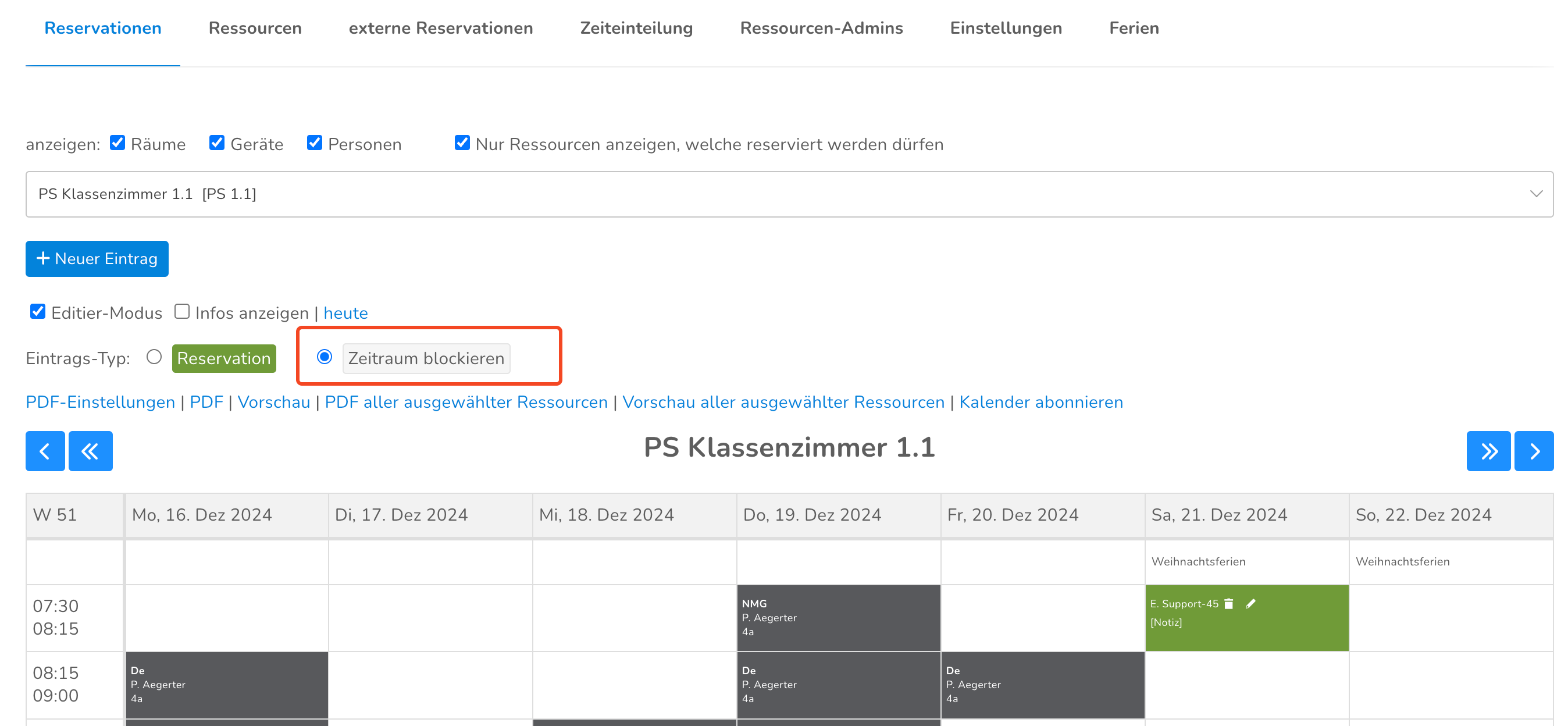Click the dropdown chevron of the resource selector
The image size is (1568, 726).
[1536, 194]
